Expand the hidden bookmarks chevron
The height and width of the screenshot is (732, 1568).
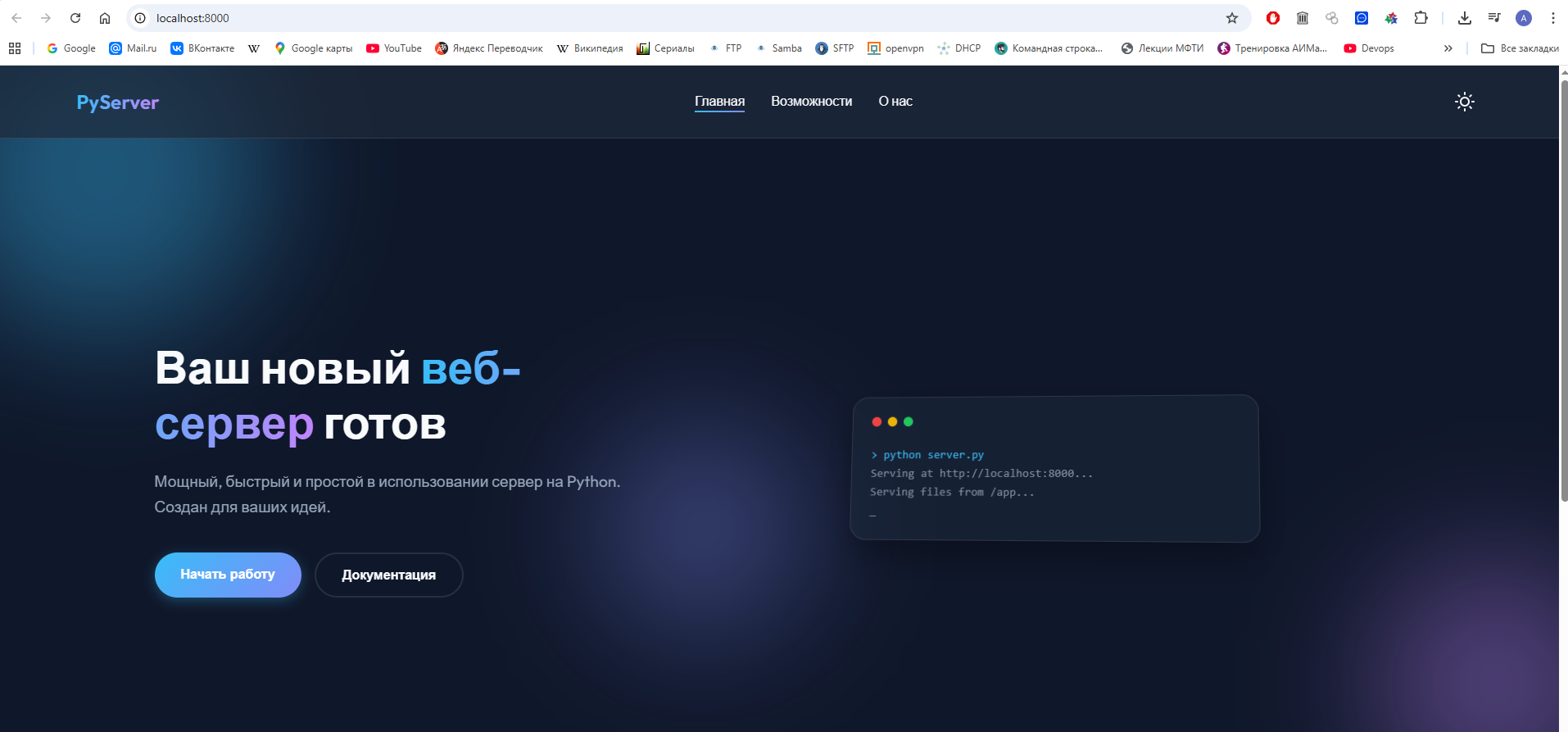(x=1448, y=48)
